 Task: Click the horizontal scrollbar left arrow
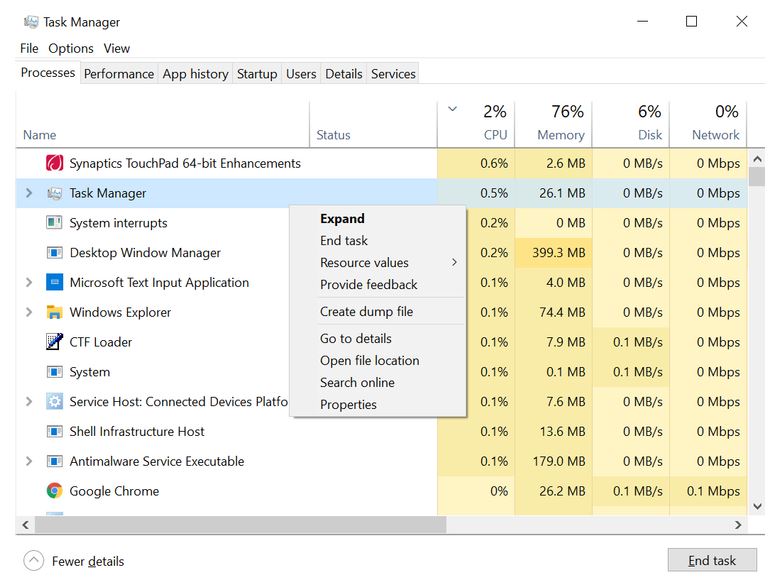(26, 525)
